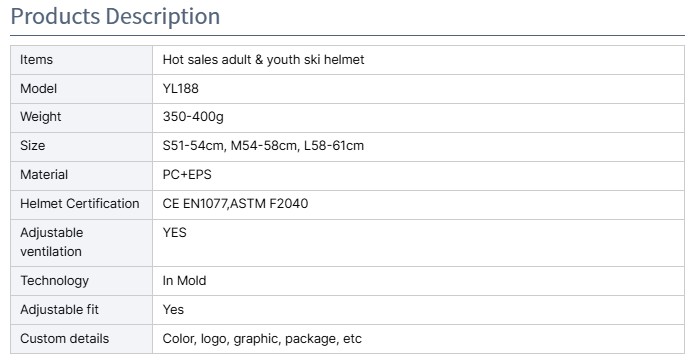Screen dimensions: 698x361
Task: Select the Adjustable fit label
Action: tap(59, 310)
